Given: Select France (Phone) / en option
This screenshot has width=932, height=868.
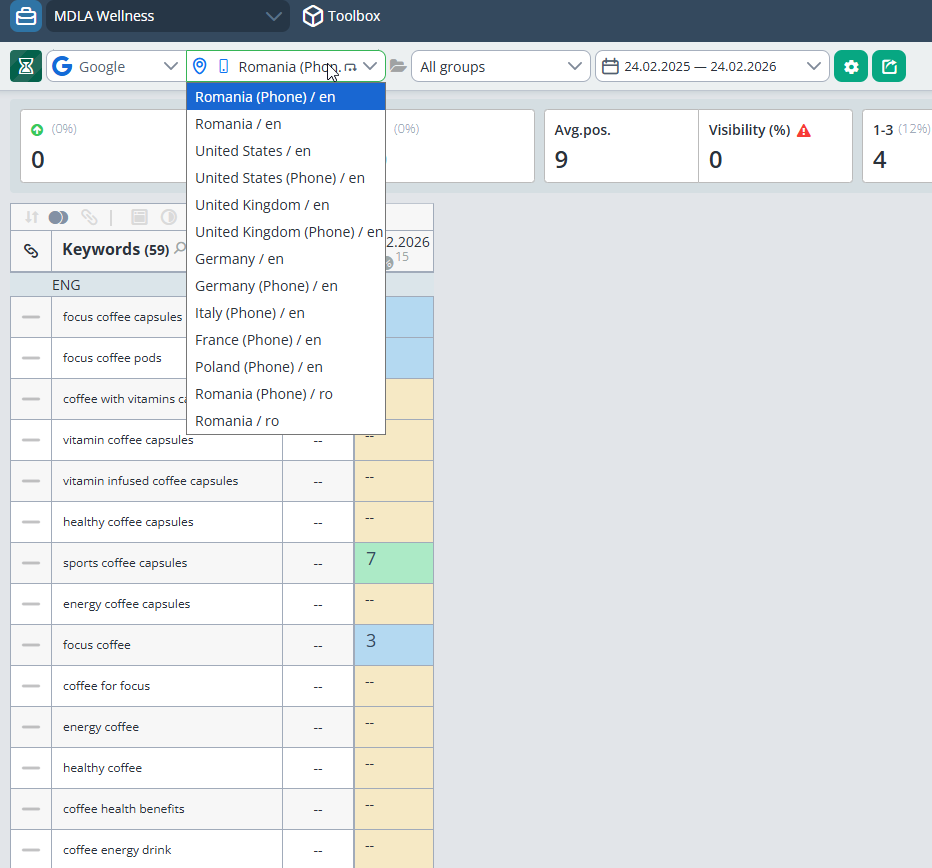Looking at the screenshot, I should click(x=286, y=340).
